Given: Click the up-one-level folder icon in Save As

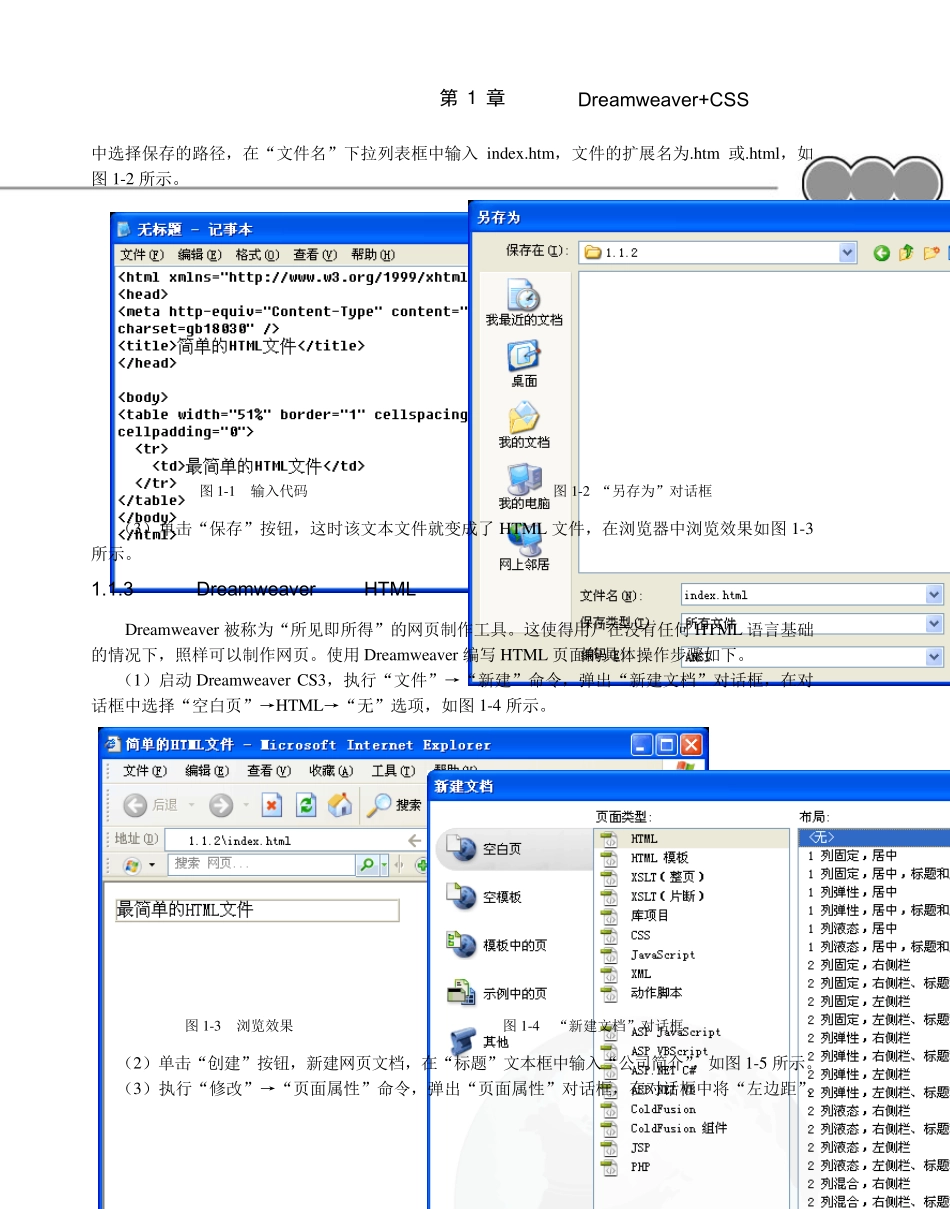Looking at the screenshot, I should click(906, 253).
